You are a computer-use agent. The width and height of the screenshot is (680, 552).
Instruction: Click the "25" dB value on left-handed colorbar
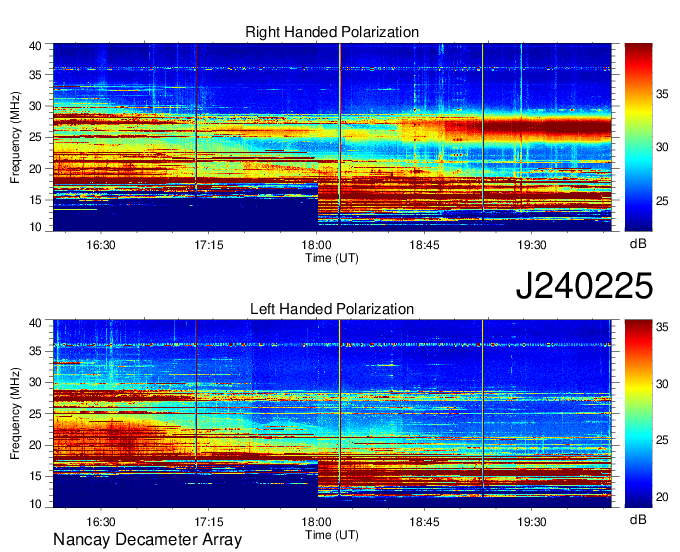pyautogui.click(x=662, y=440)
